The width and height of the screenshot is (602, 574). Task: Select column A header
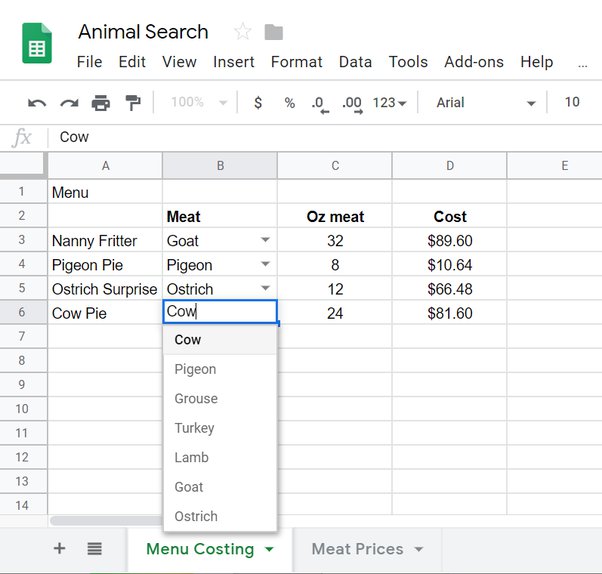(x=105, y=166)
